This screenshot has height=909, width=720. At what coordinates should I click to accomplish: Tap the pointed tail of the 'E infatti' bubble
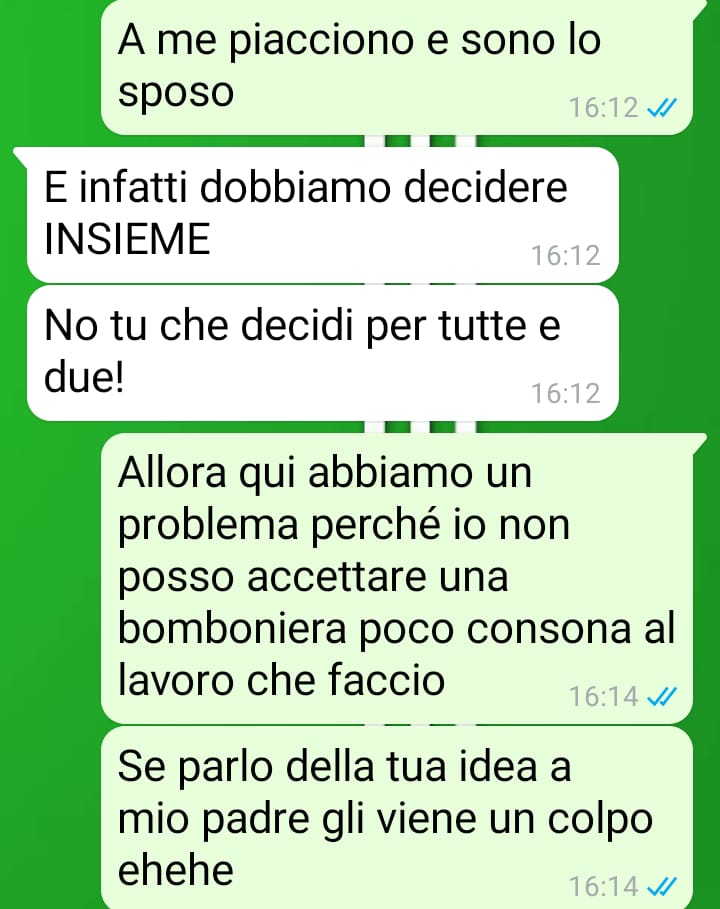20,154
